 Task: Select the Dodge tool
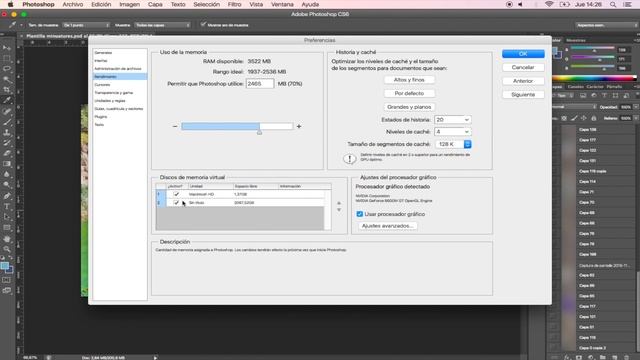7,185
